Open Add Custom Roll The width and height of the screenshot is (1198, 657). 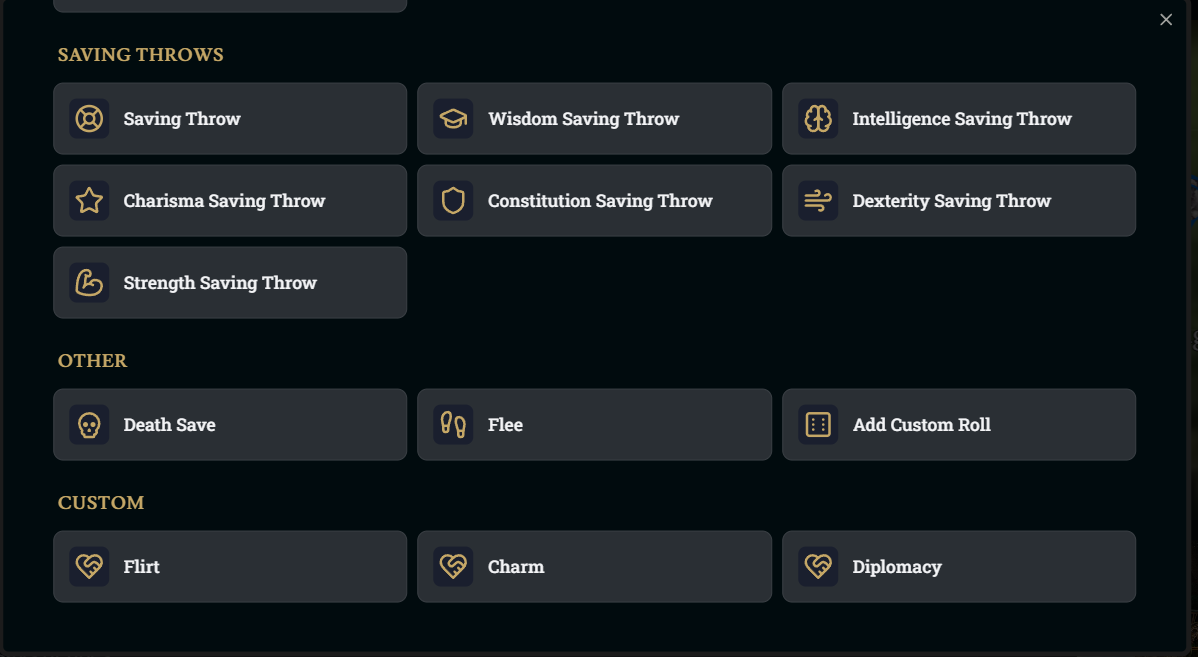click(x=959, y=425)
